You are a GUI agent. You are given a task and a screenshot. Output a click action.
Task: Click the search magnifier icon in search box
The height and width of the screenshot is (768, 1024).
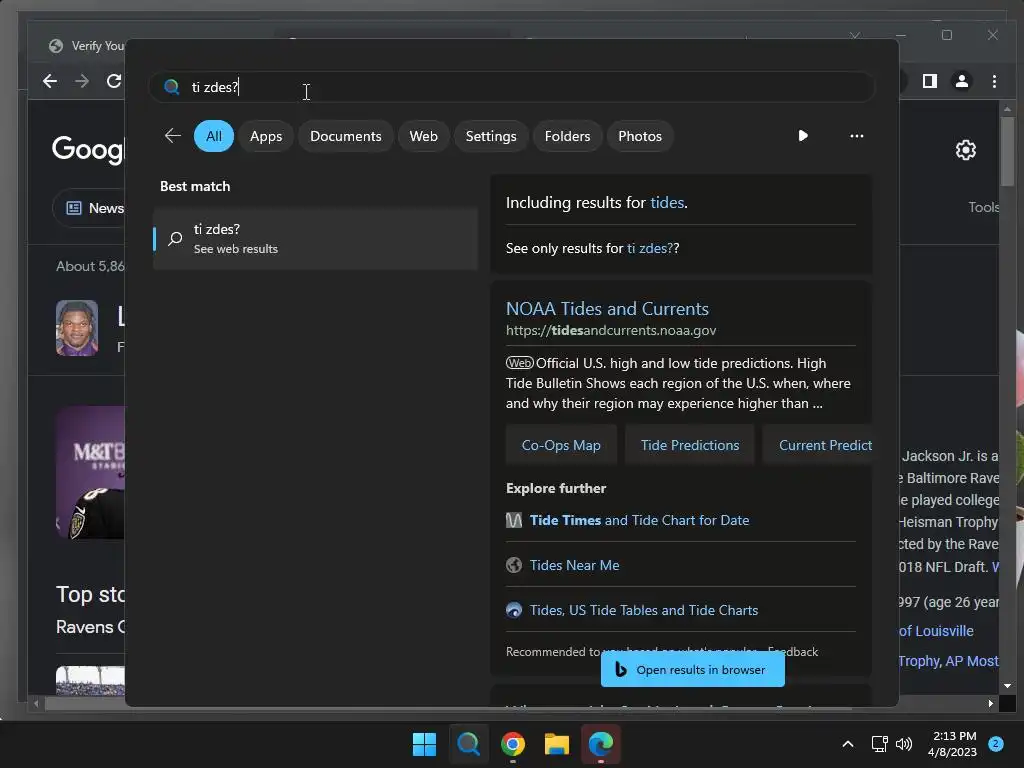pyautogui.click(x=171, y=87)
